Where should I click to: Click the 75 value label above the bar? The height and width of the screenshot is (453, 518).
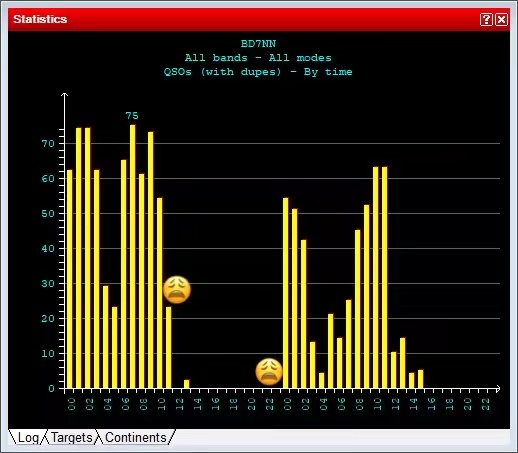pyautogui.click(x=132, y=116)
